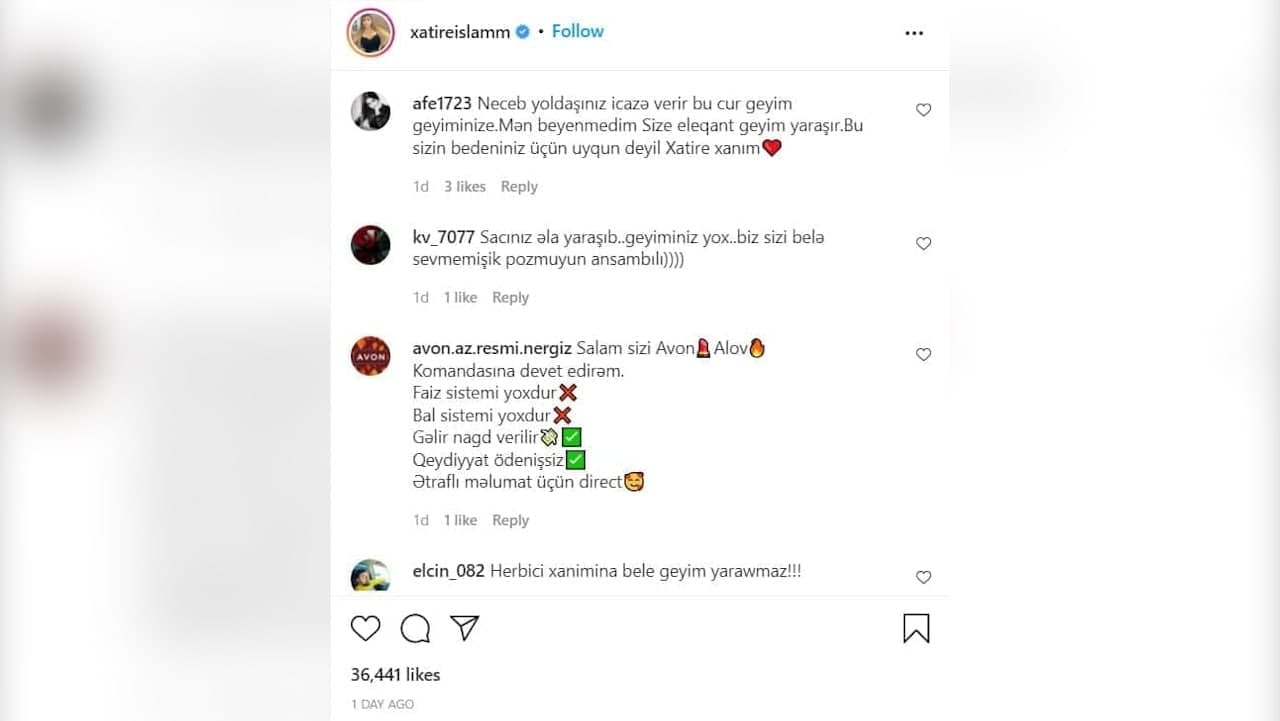Viewport: 1280px width, 721px height.
Task: Like avon.az.resmi.nergiz's comment
Action: click(x=924, y=355)
